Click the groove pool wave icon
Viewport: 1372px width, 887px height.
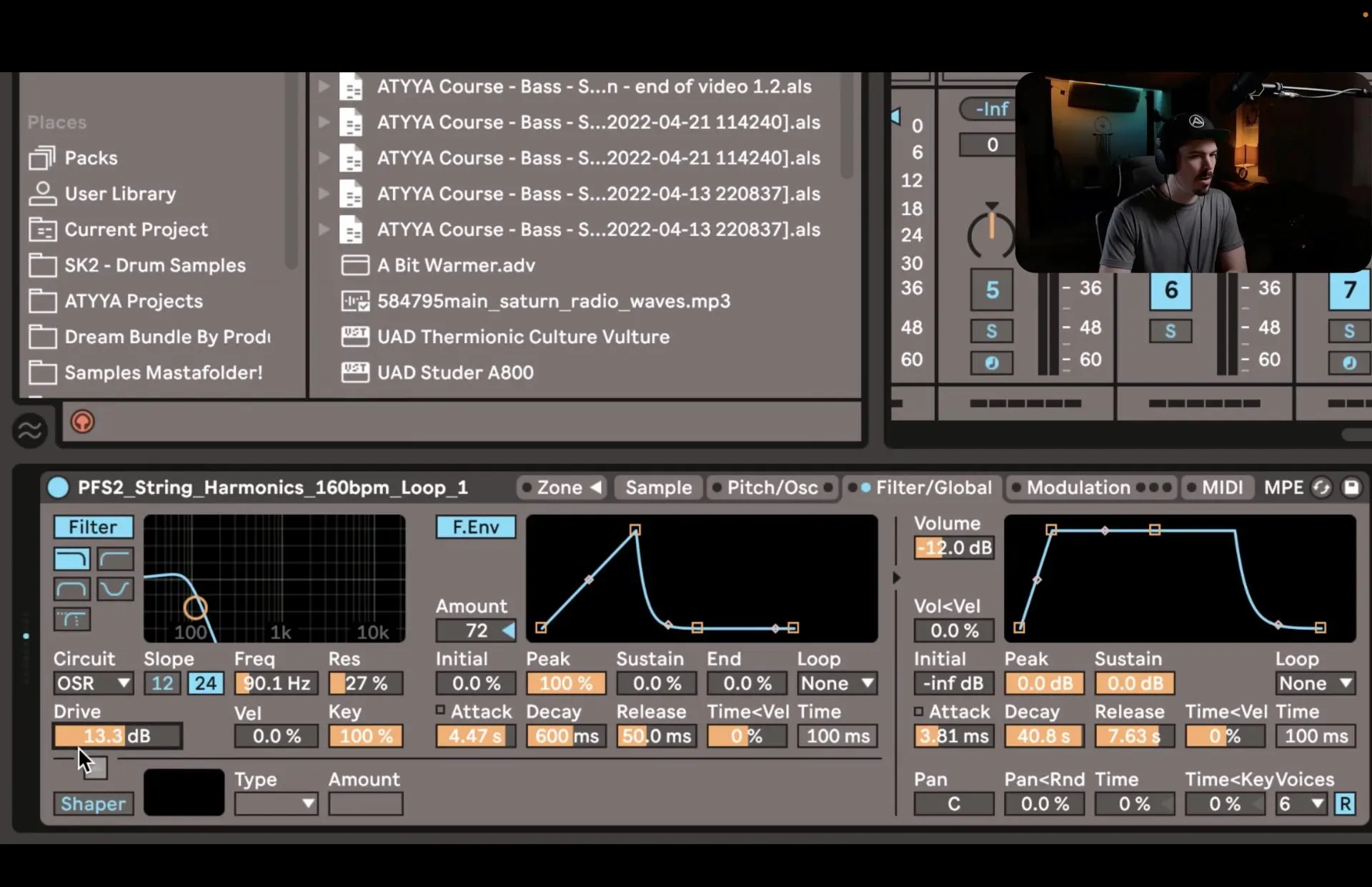[x=29, y=430]
